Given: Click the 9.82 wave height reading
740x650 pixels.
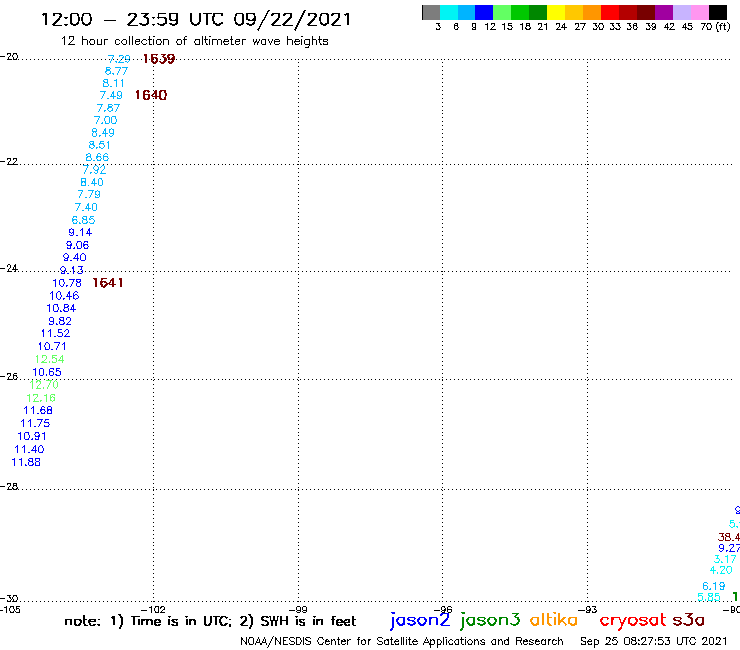Looking at the screenshot, I should (60, 321).
